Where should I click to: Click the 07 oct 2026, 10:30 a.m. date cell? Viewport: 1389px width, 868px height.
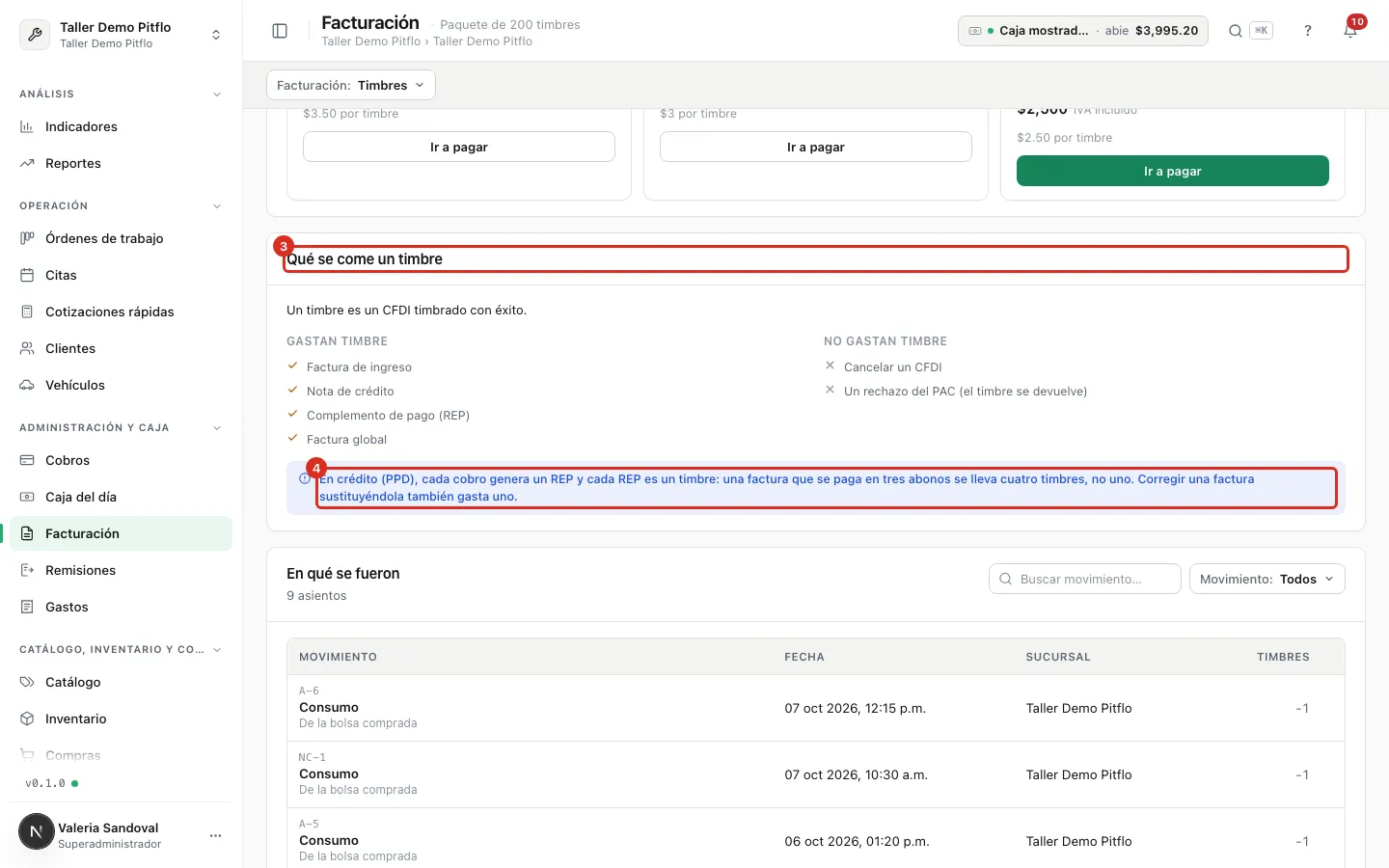pos(857,774)
